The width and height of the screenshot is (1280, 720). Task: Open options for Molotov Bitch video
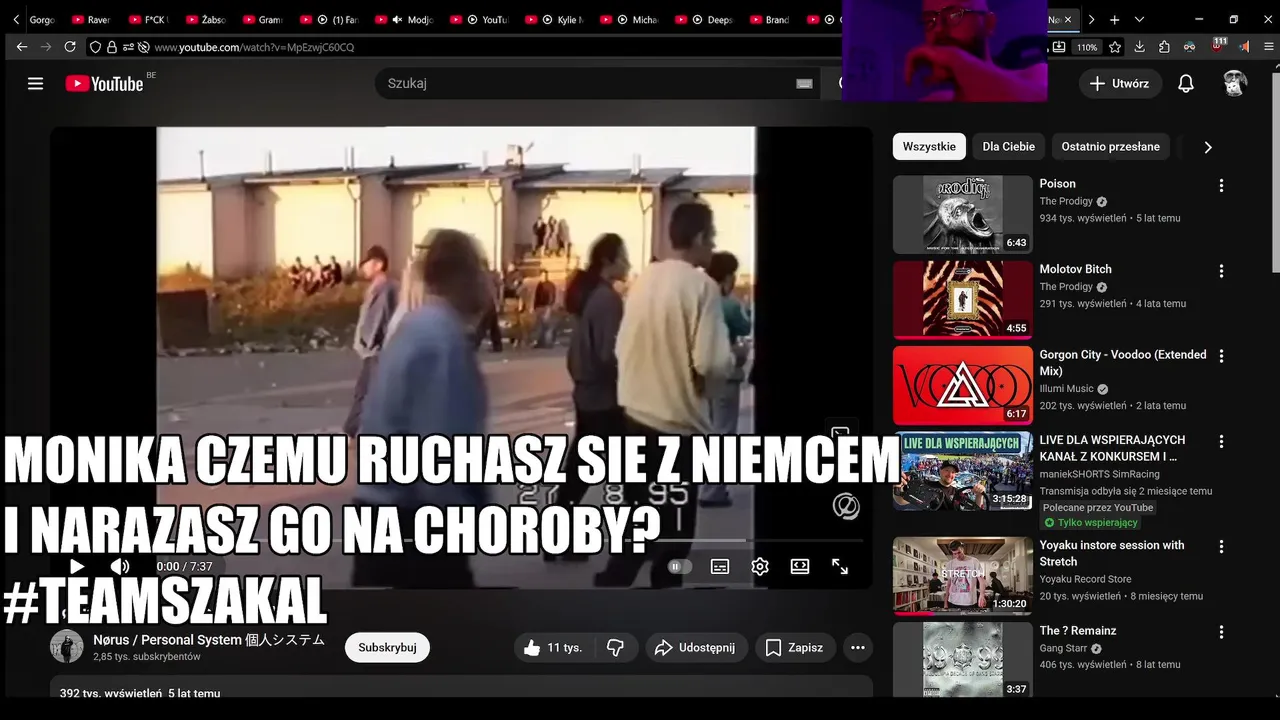1221,271
